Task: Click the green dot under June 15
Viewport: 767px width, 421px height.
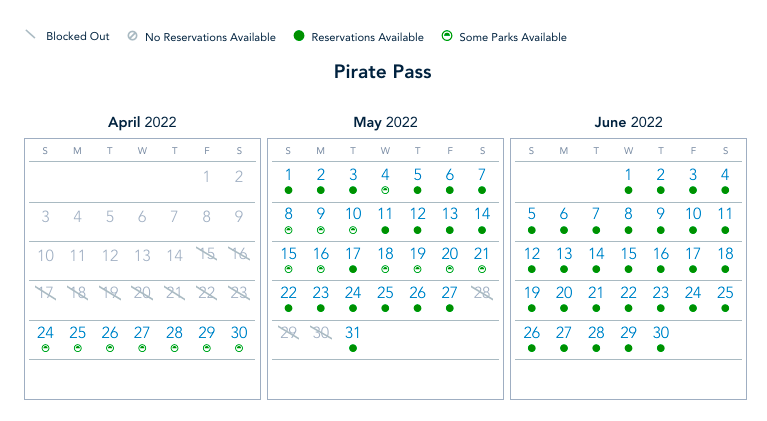Action: [x=628, y=269]
